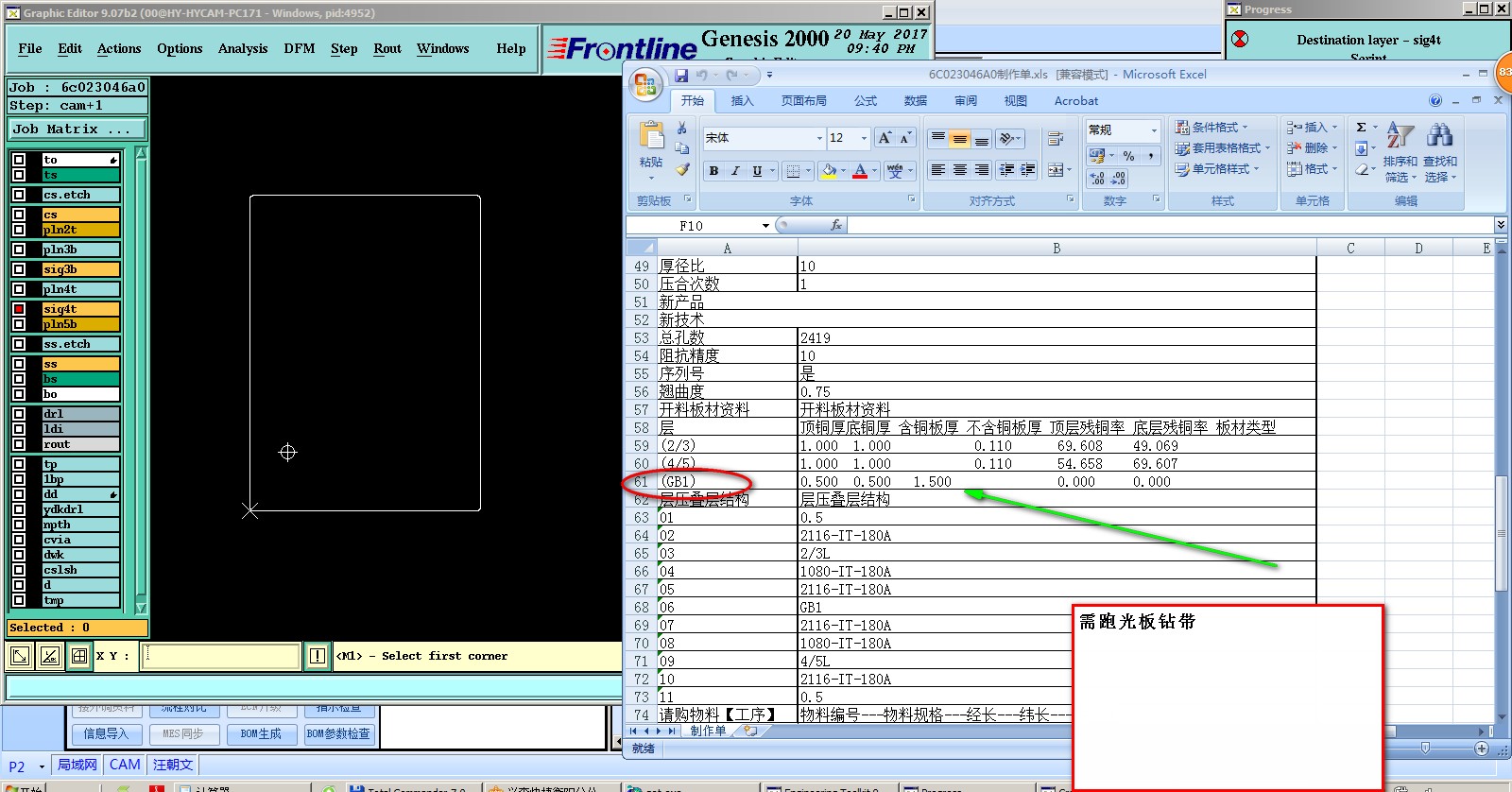The height and width of the screenshot is (792, 1512).
Task: Select the 制作单 worksheet tab
Action: click(708, 731)
